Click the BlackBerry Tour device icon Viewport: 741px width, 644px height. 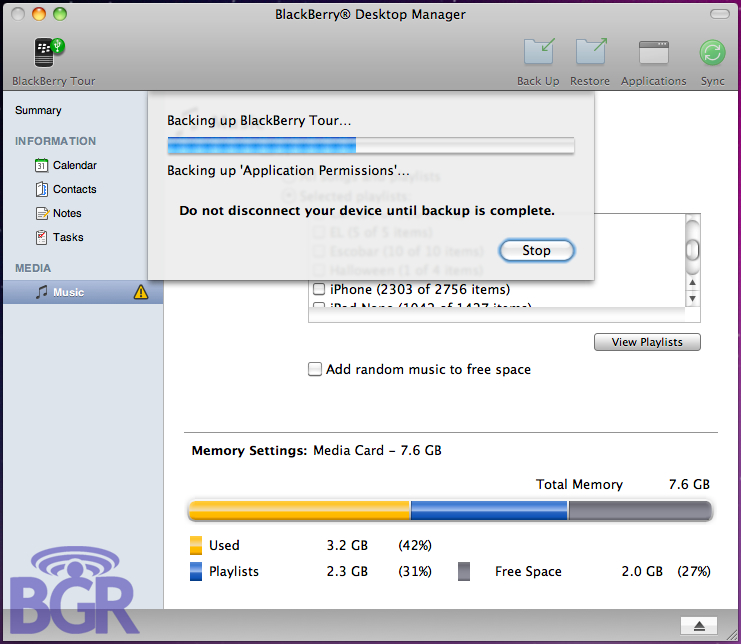click(x=49, y=52)
